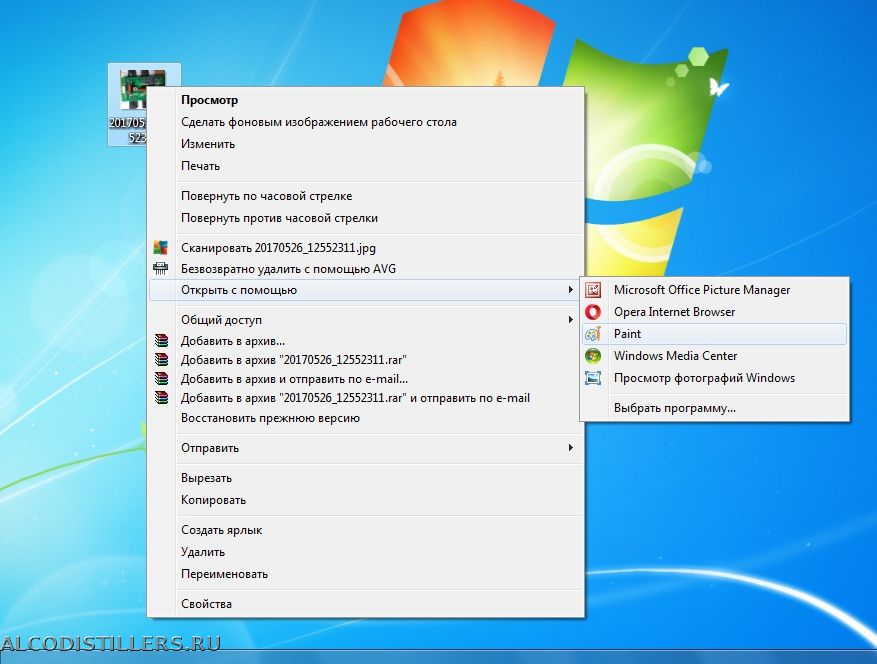The image size is (877, 664).
Task: Expand the 'Открыть с помощью' submenu arrow
Action: pyautogui.click(x=571, y=290)
